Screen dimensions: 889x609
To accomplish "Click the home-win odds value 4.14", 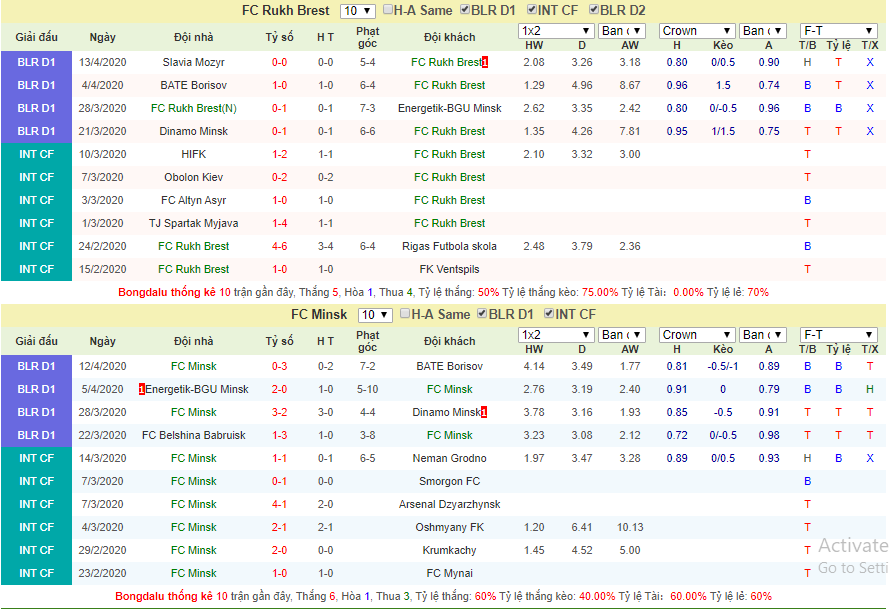I will (534, 366).
